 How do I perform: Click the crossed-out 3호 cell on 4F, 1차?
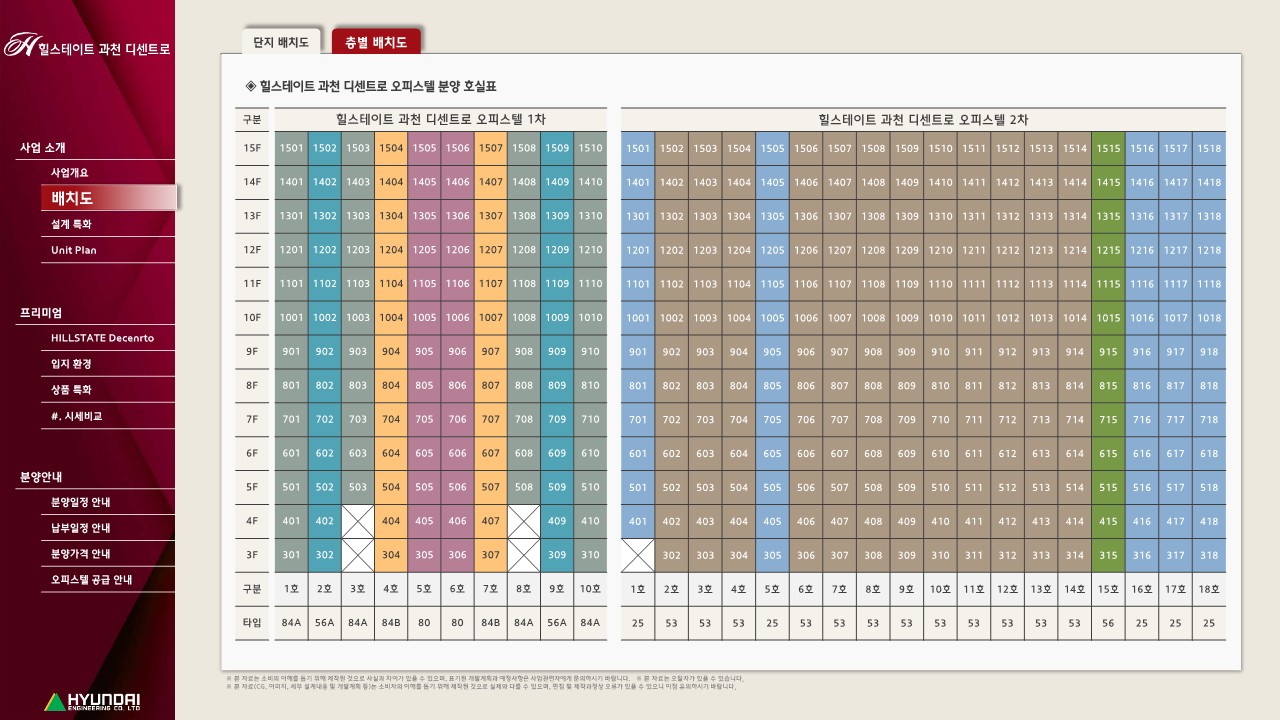(x=358, y=521)
